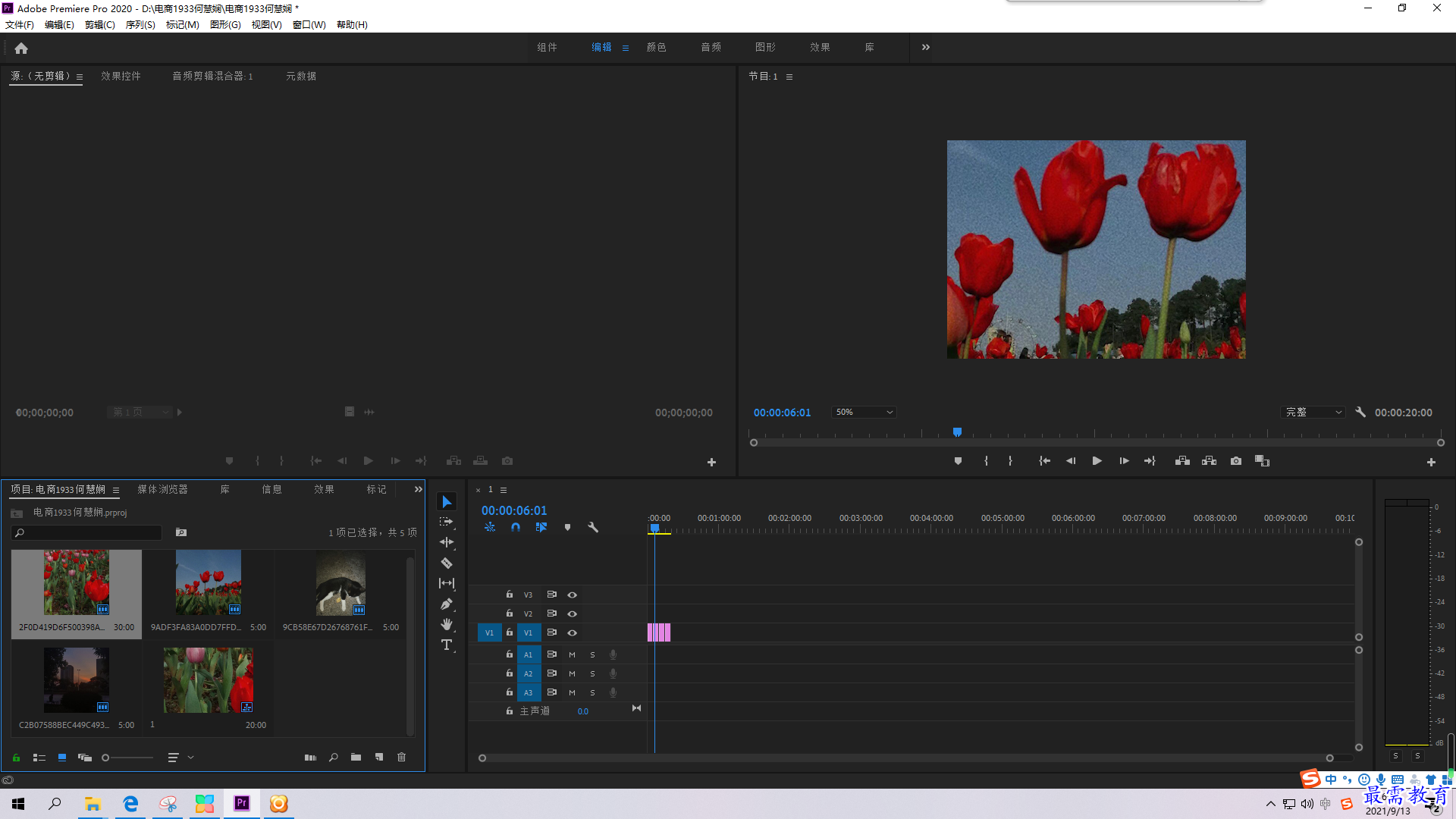Expand project panel tabs overflow
Image resolution: width=1456 pixels, height=819 pixels.
click(x=418, y=489)
